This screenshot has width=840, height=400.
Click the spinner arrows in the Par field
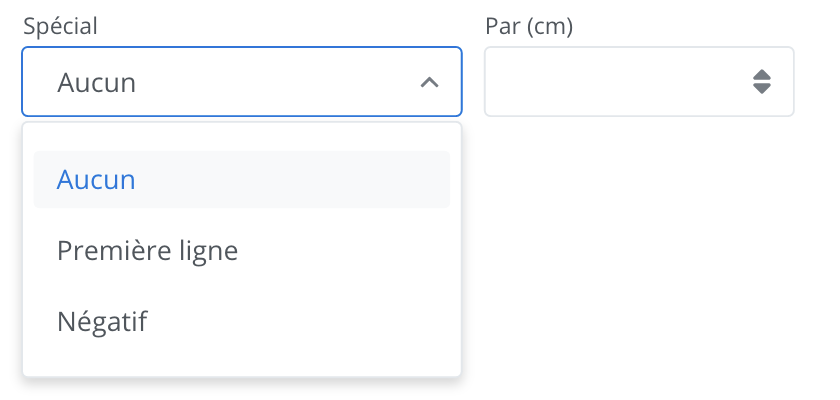pos(762,82)
